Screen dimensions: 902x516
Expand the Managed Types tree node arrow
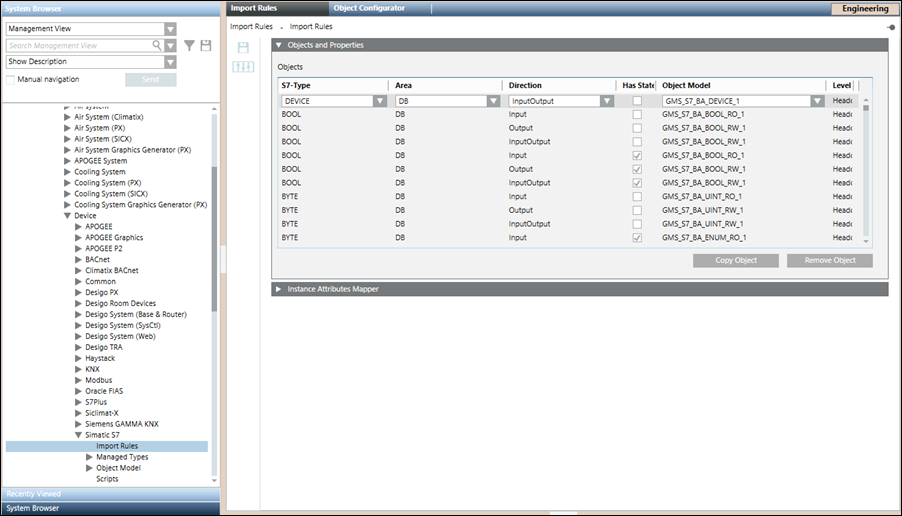tap(89, 457)
